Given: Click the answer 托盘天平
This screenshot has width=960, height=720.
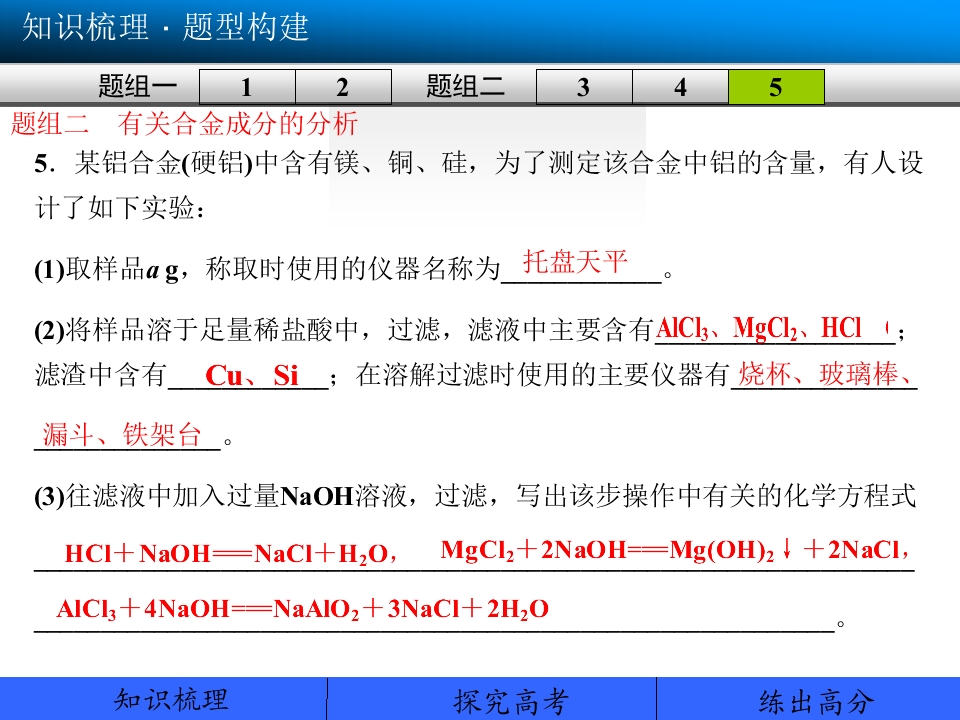Looking at the screenshot, I should click(575, 262).
